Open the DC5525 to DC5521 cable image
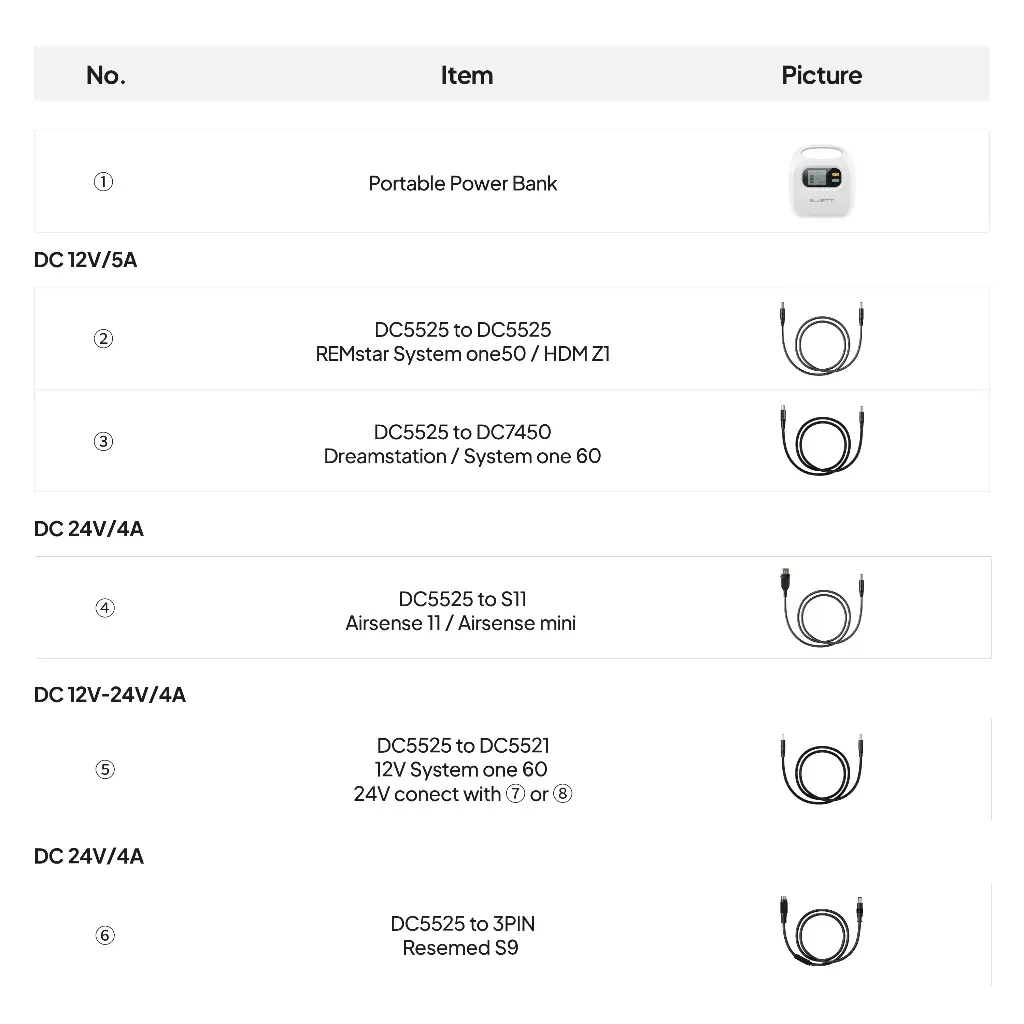1024x1024 pixels. [820, 769]
